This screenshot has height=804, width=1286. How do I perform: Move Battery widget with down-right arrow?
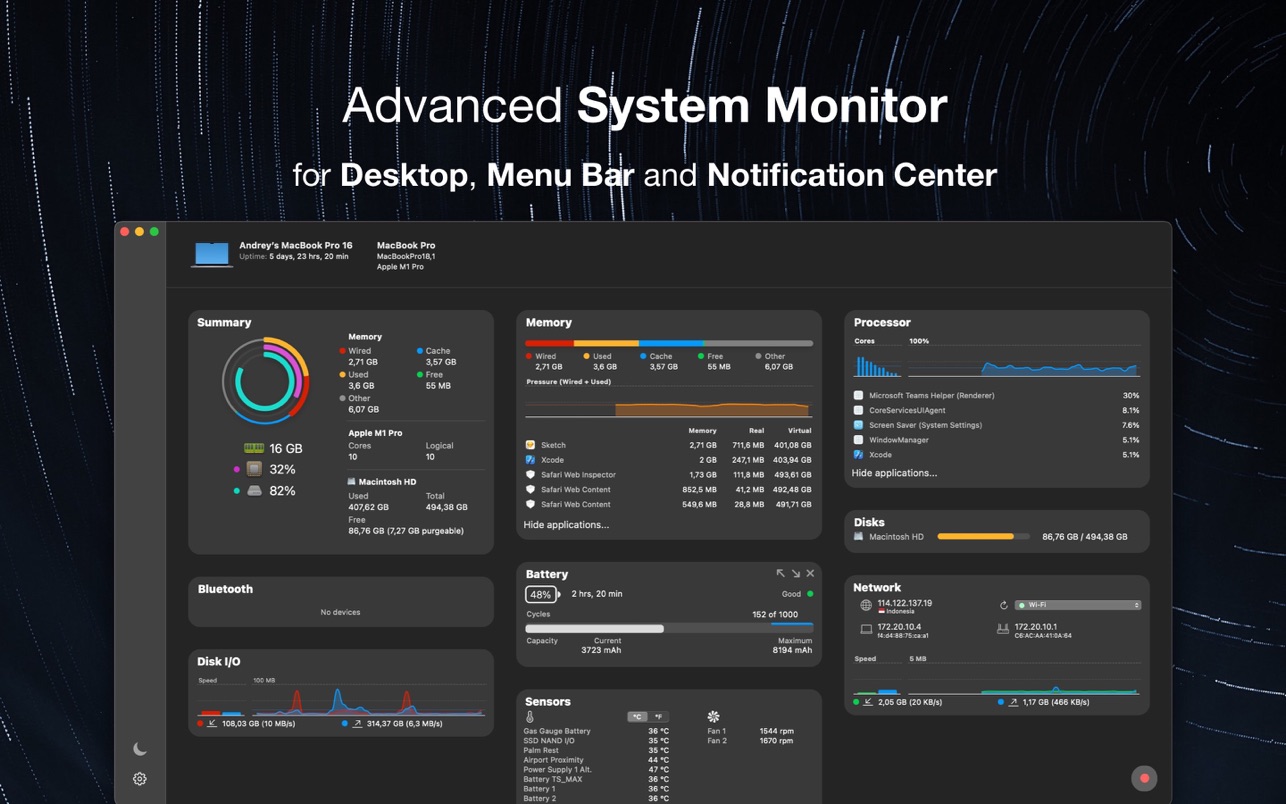click(795, 574)
